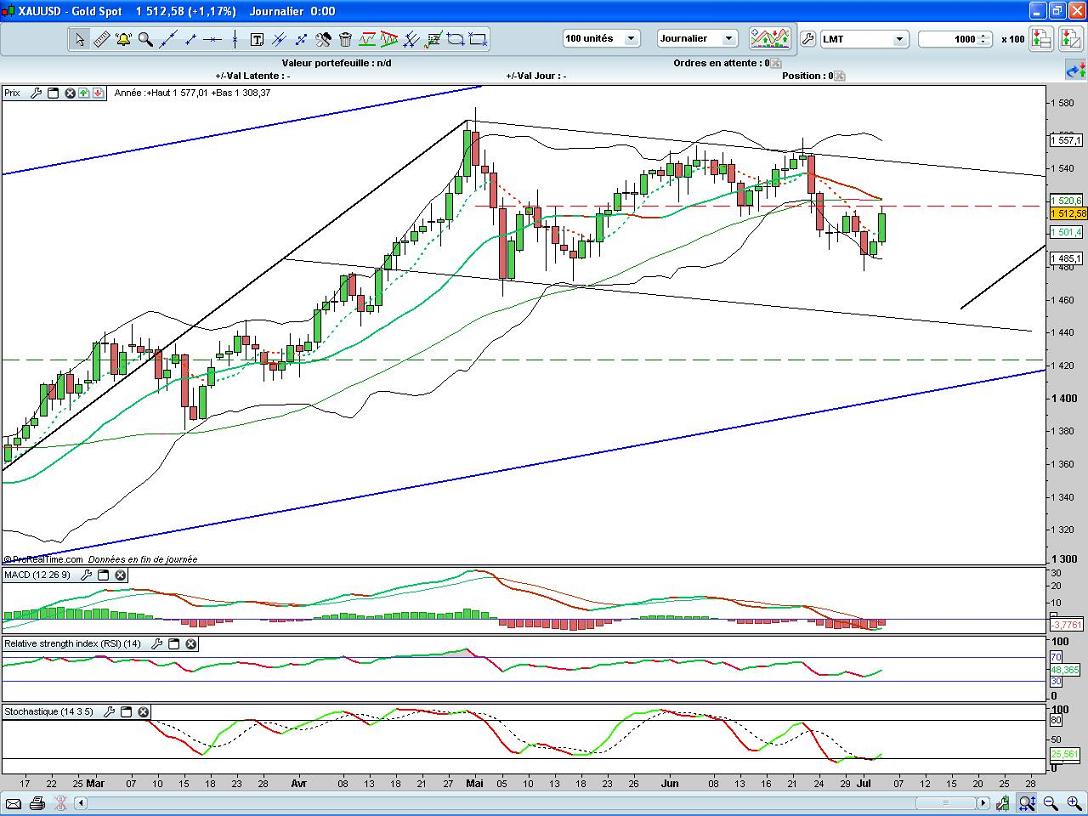The height and width of the screenshot is (816, 1088).
Task: Select the rectangle drawing tool
Action: pos(478,39)
